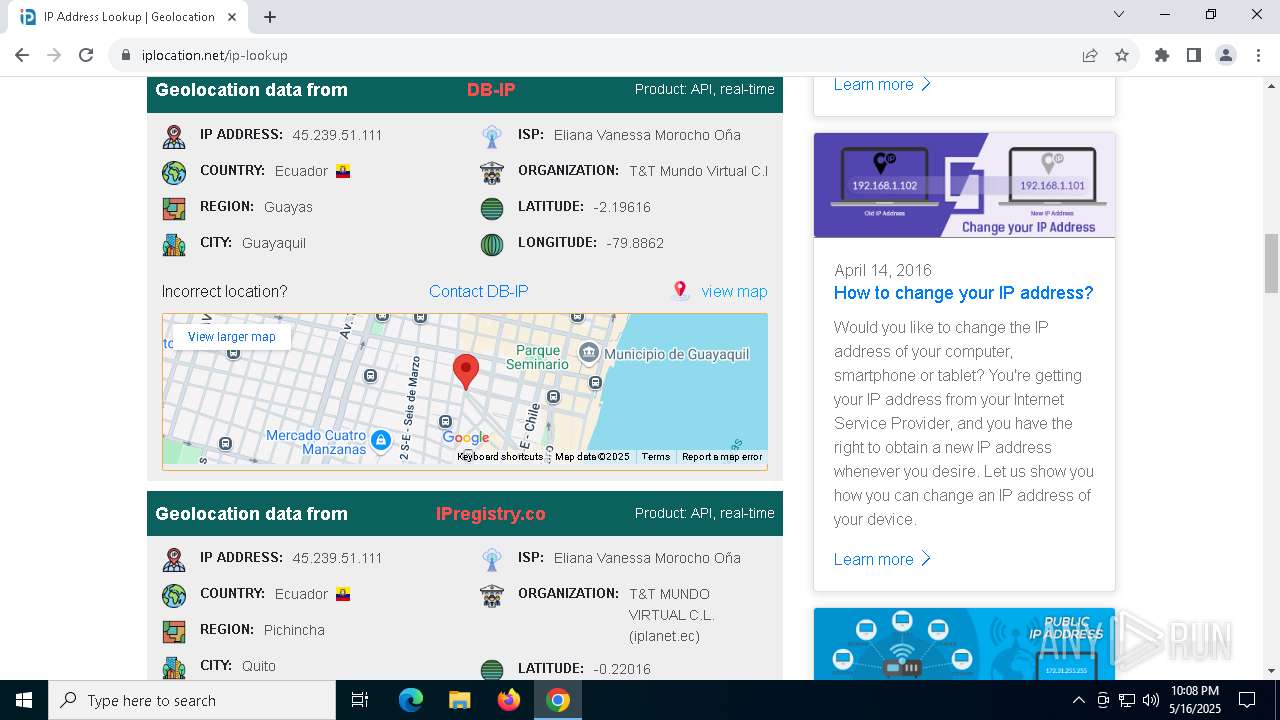This screenshot has width=1280, height=720.
Task: Click IPregistry region map icon
Action: 174,631
